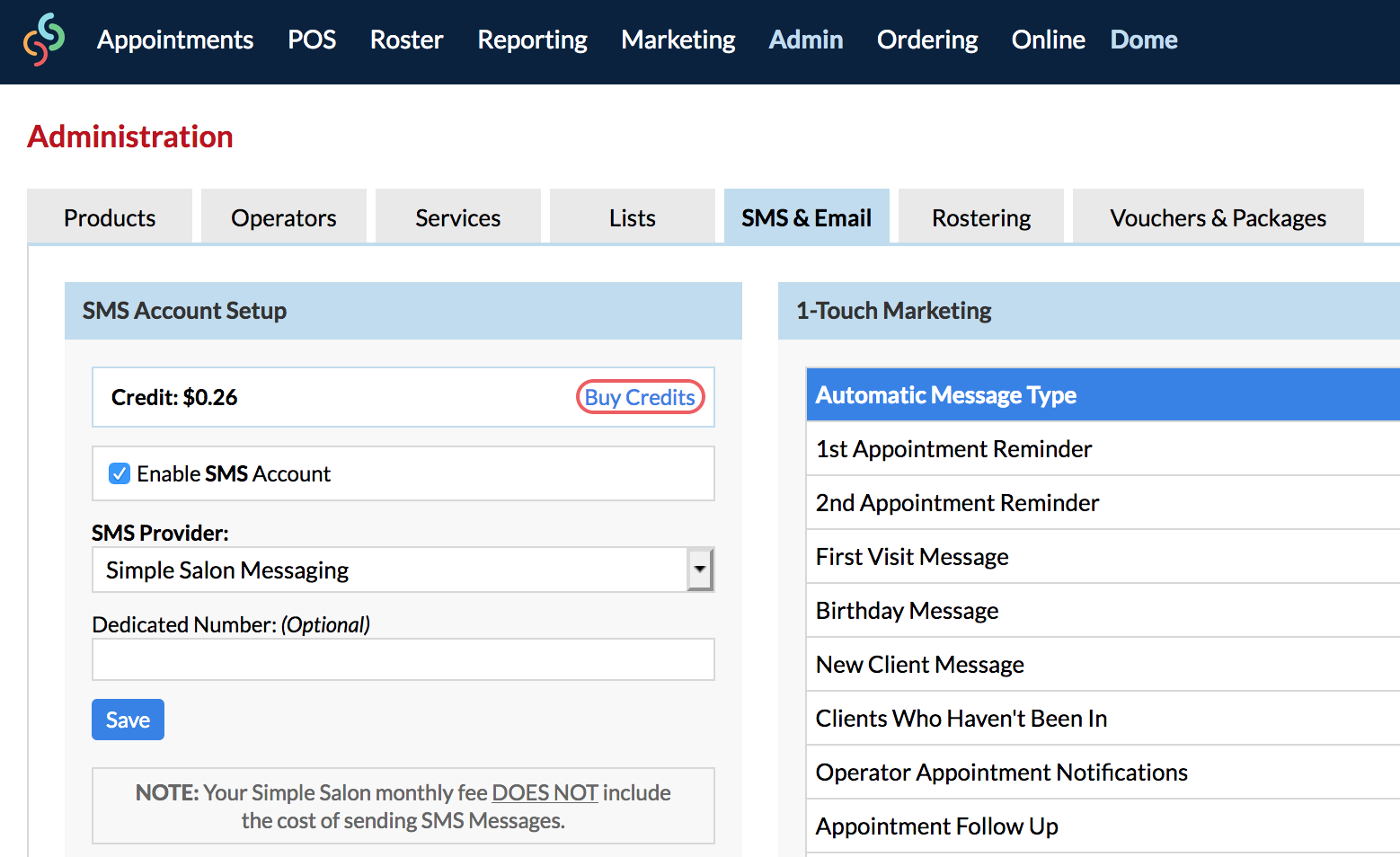Switch to Vouchers & Packages tab
Screen dimensions: 1400x857
click(x=1218, y=217)
